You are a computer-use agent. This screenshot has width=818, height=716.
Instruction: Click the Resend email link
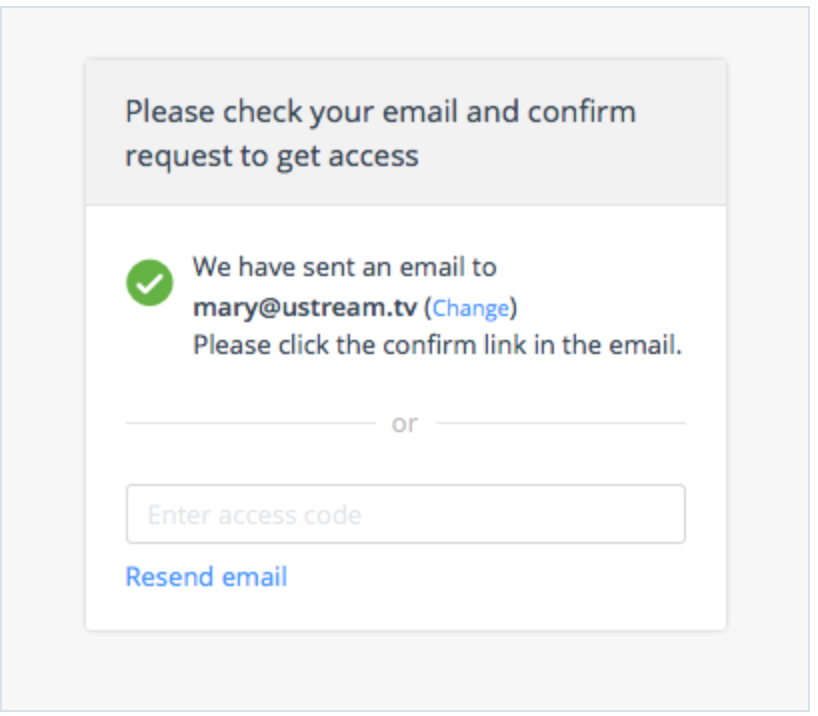207,579
